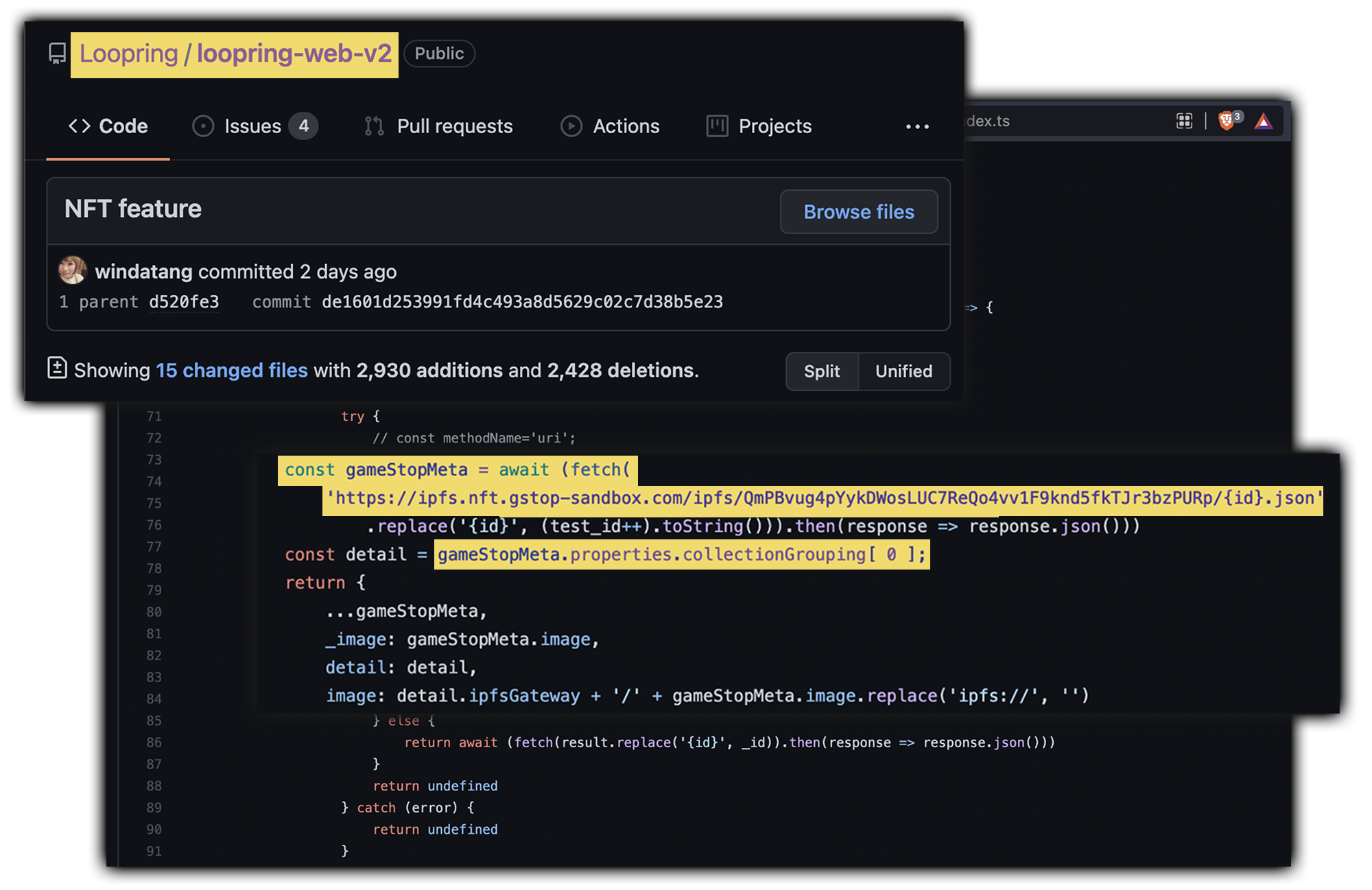Click windatang's avatar thumbnail
The height and width of the screenshot is (890, 1372).
[73, 270]
